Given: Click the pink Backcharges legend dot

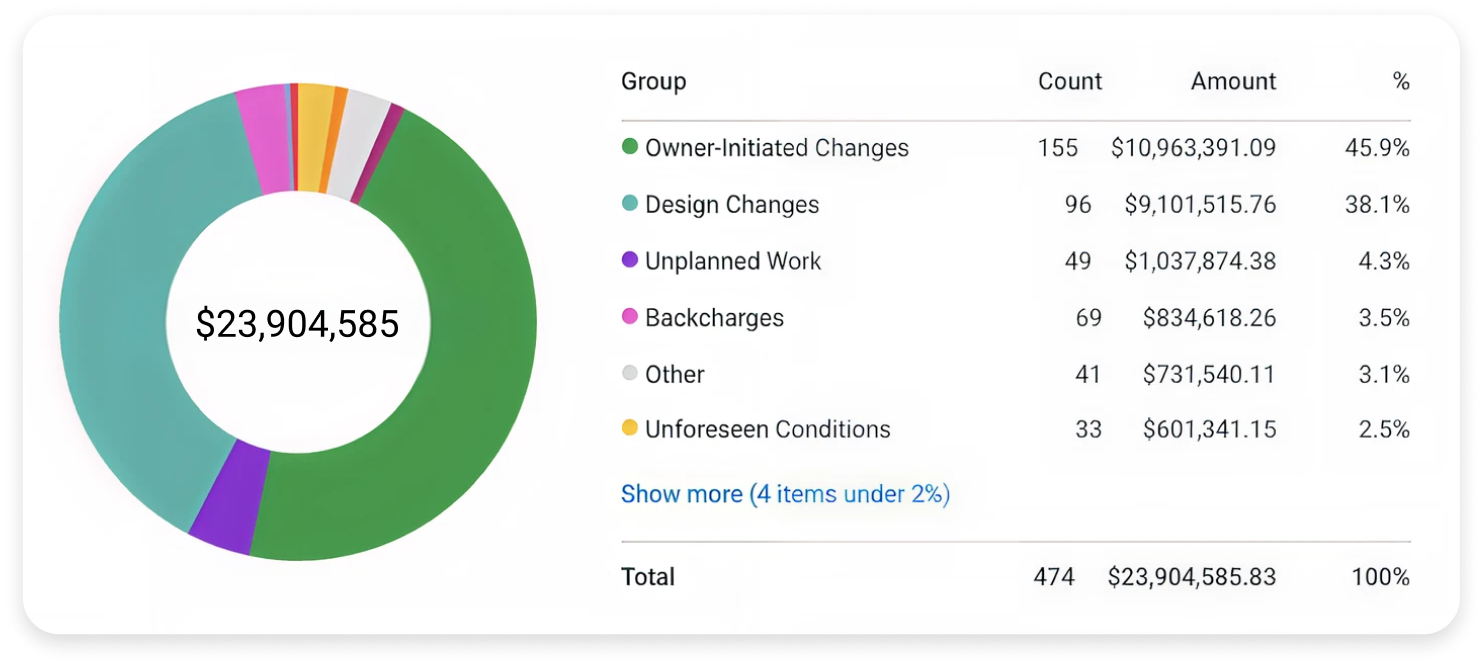Looking at the screenshot, I should click(630, 317).
